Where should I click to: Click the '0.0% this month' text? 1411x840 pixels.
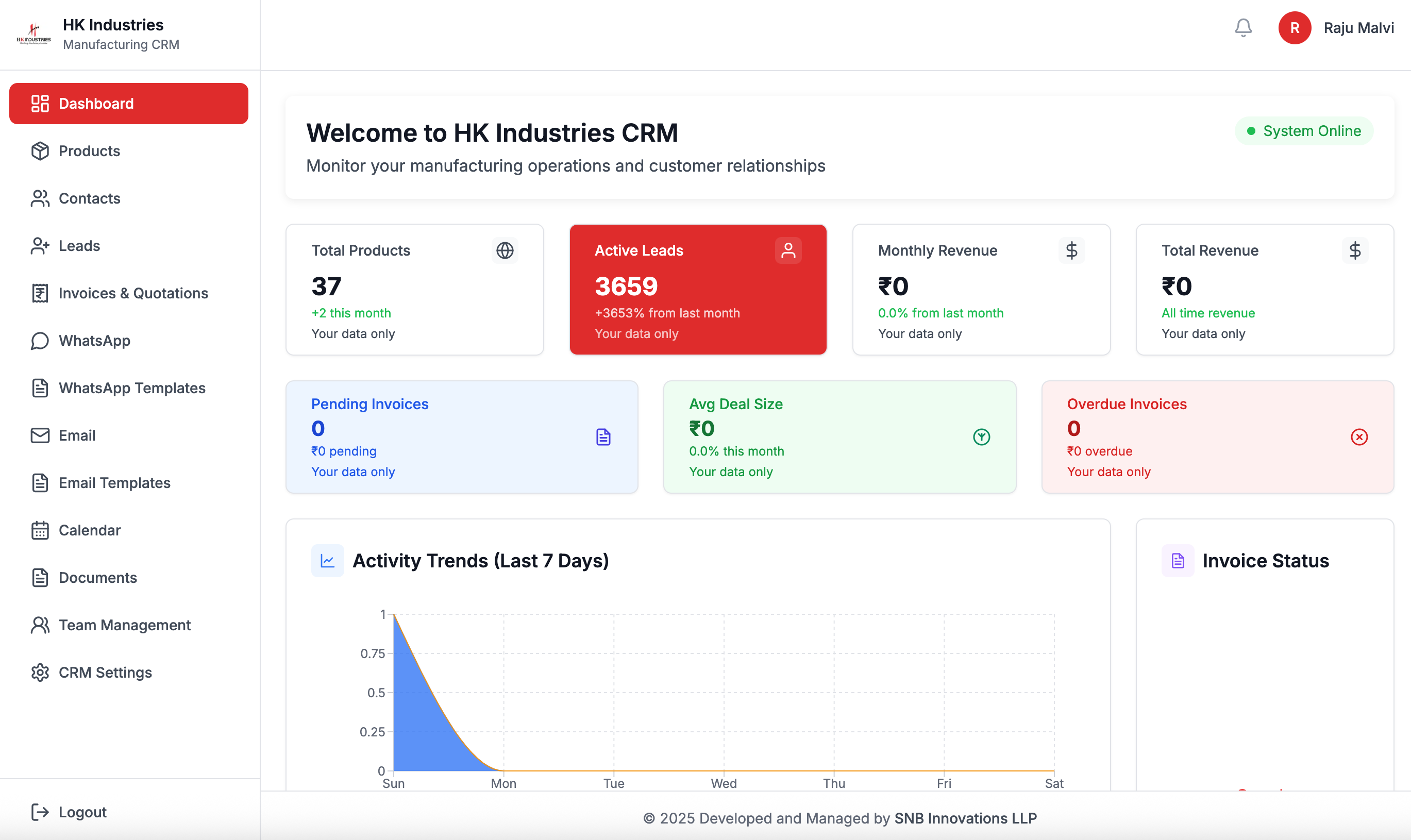[736, 451]
